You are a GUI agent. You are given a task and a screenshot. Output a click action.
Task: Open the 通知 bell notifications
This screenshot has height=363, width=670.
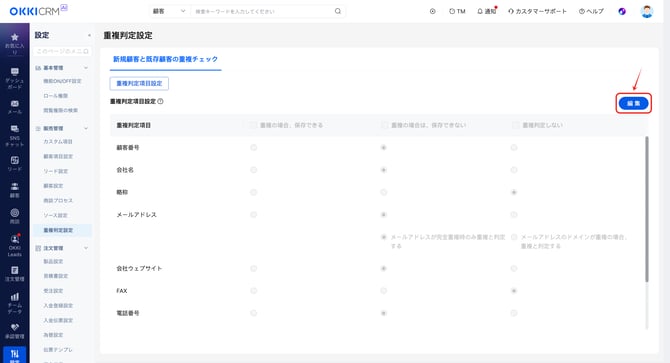(x=487, y=12)
